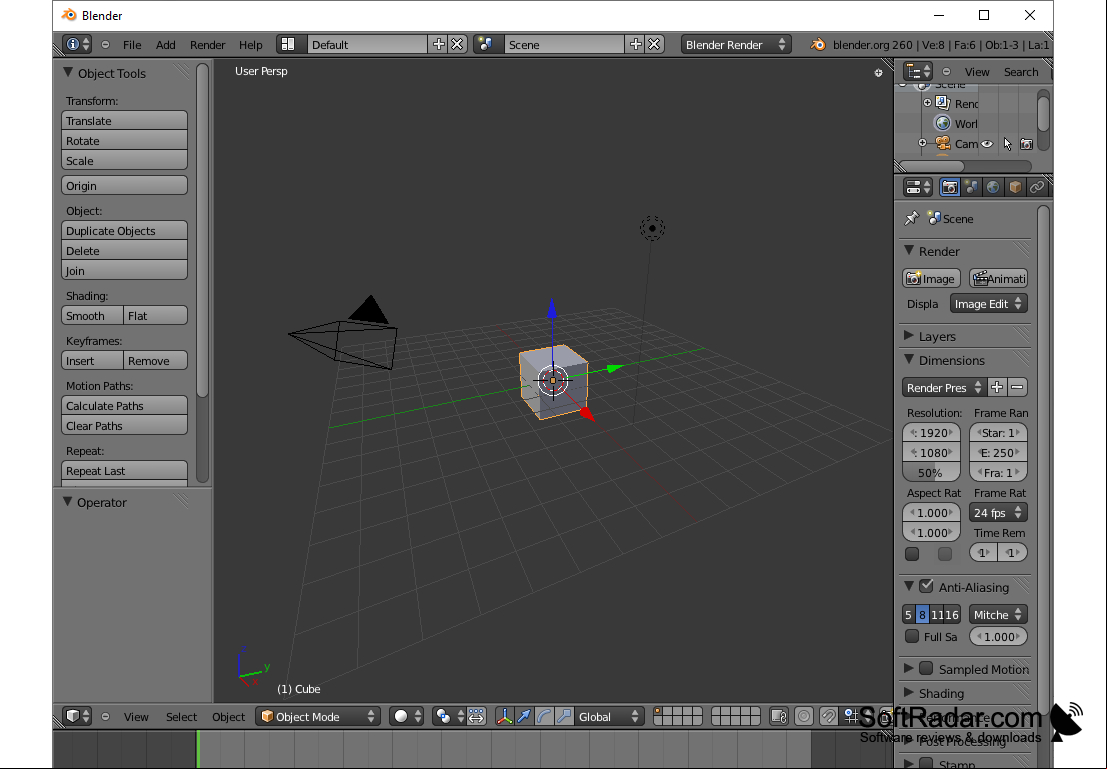Image resolution: width=1107 pixels, height=769 pixels.
Task: Click the render Image button
Action: pyautogui.click(x=931, y=278)
